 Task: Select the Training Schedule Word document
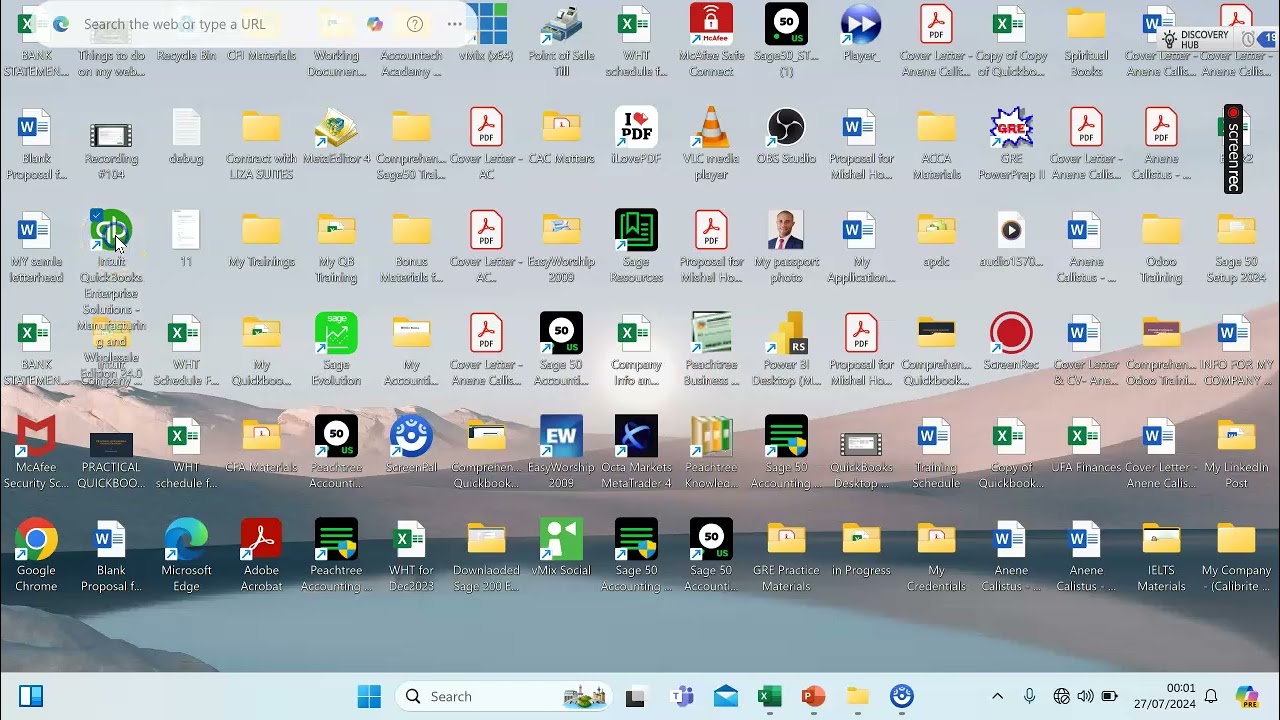click(x=936, y=453)
